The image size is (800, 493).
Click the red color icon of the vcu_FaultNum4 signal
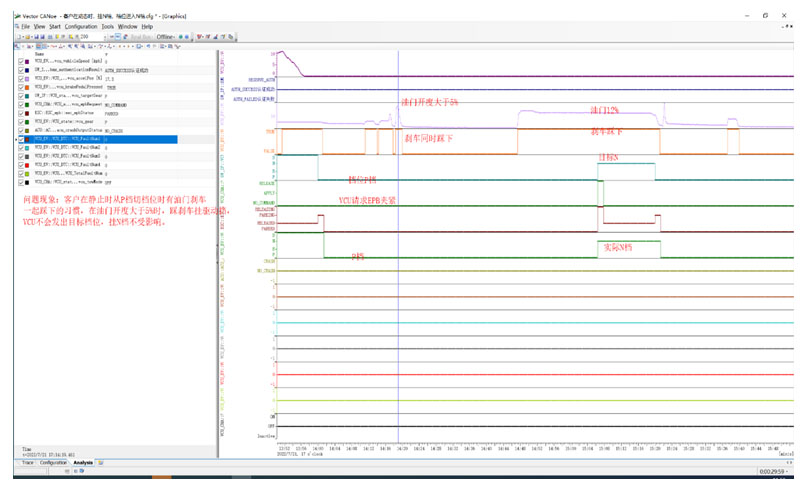pos(28,165)
